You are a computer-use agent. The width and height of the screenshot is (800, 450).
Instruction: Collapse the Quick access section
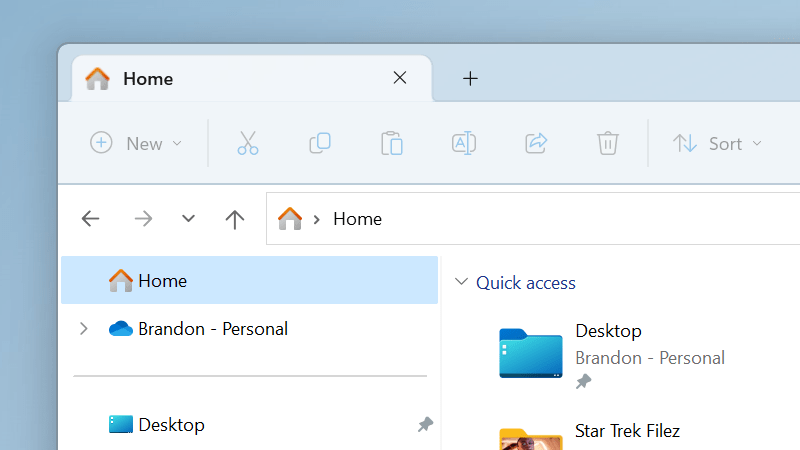click(461, 282)
